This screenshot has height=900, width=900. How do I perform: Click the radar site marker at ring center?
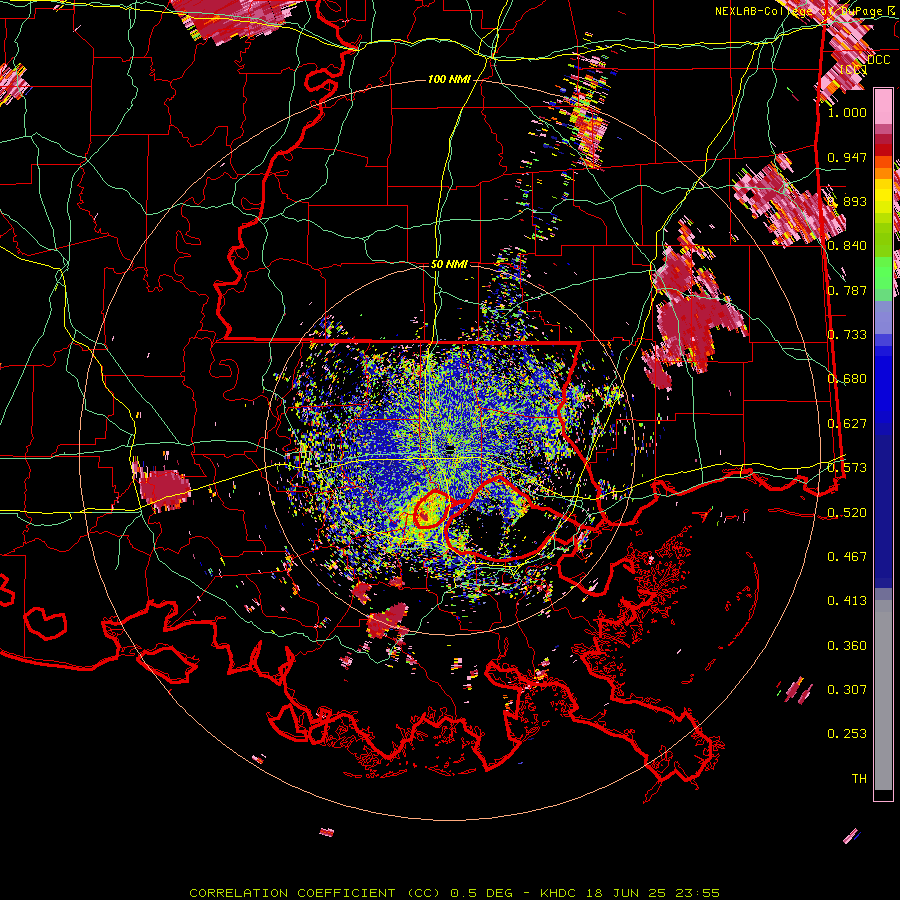coord(450,448)
